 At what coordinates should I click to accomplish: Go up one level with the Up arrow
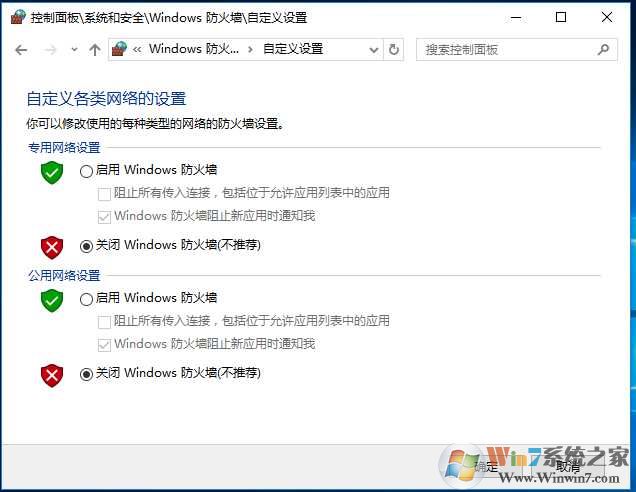pyautogui.click(x=95, y=50)
